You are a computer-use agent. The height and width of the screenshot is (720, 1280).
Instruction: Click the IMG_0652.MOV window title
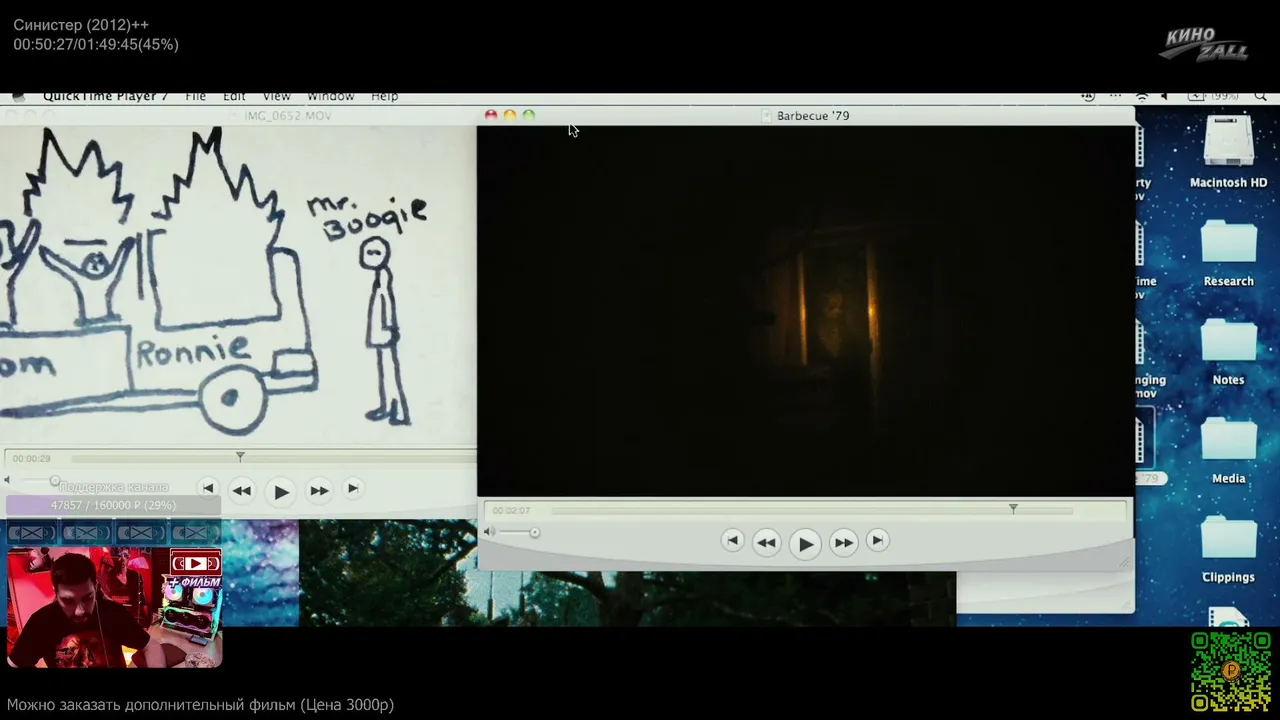[288, 116]
